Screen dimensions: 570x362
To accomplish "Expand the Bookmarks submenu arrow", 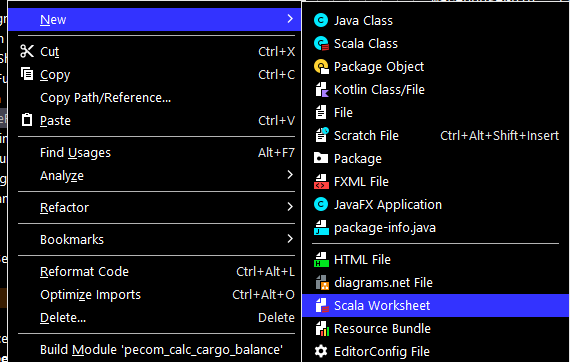I will pyautogui.click(x=290, y=239).
